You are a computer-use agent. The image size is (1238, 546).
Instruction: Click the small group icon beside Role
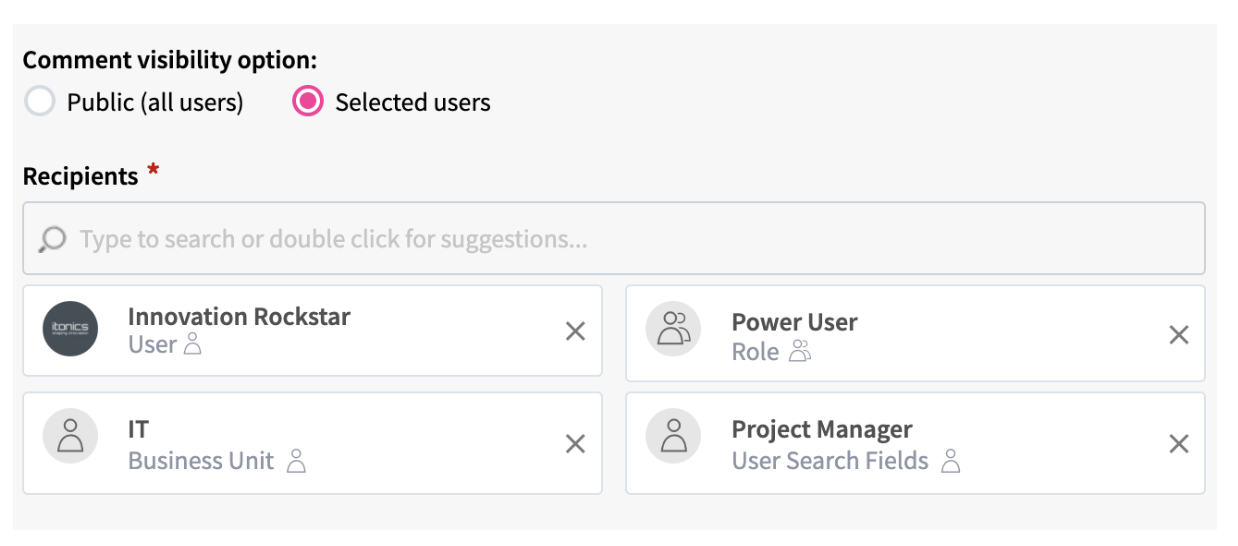pos(800,352)
